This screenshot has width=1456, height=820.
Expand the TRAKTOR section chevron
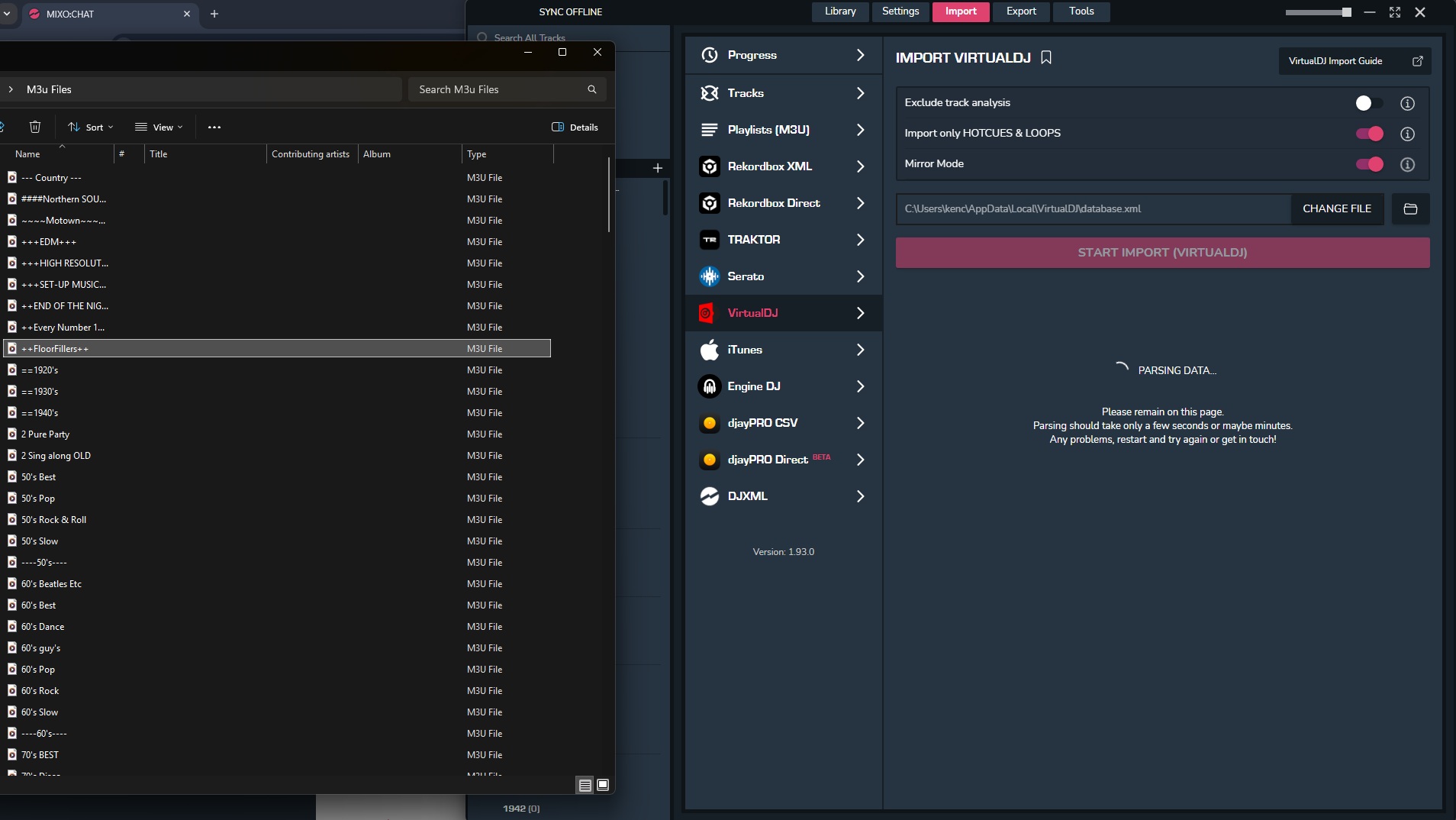[860, 240]
